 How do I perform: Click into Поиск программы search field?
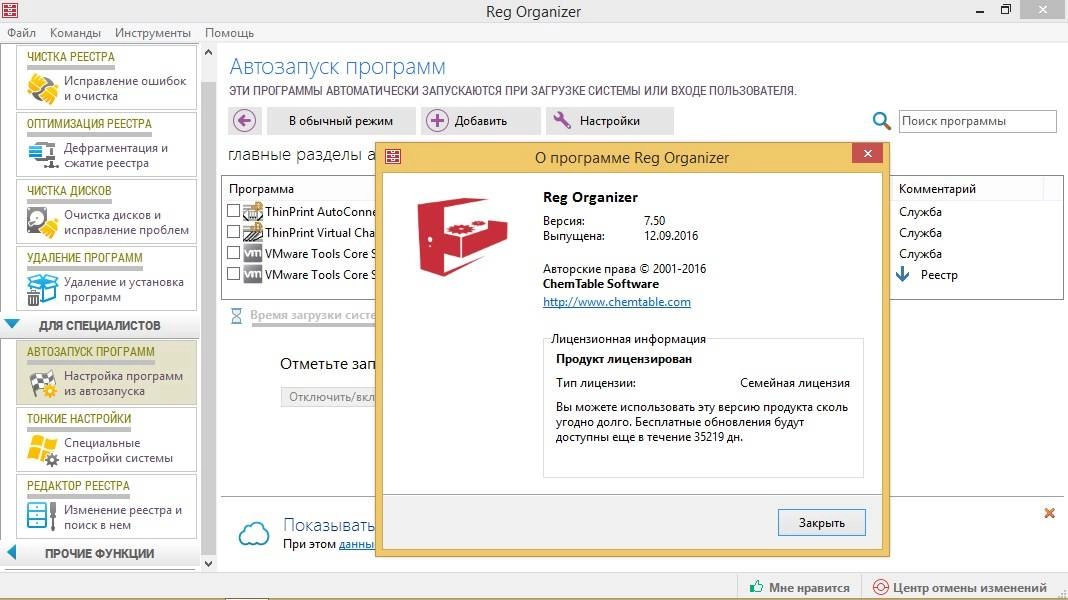pos(977,121)
